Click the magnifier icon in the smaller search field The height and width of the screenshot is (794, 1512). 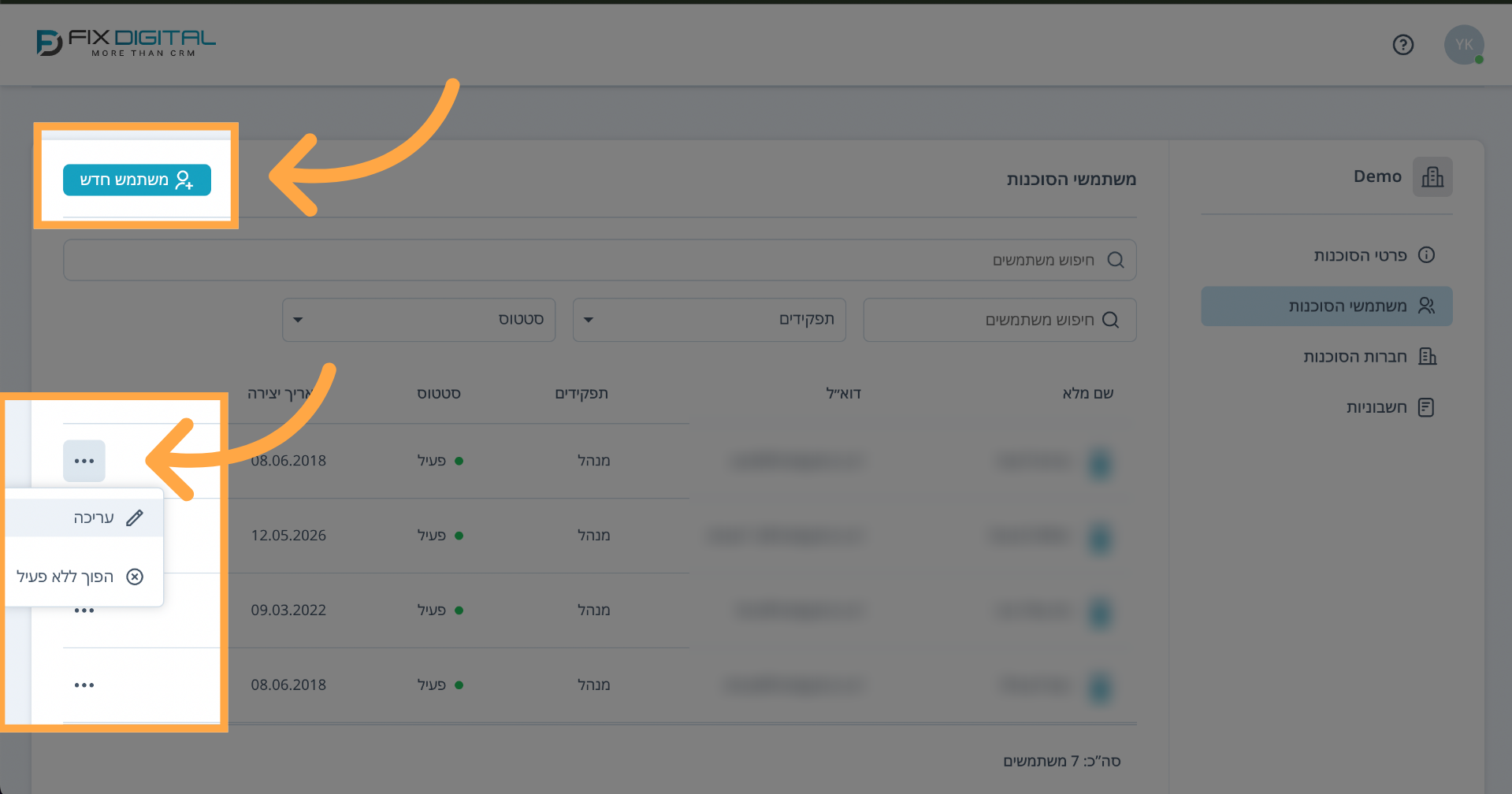point(1110,320)
